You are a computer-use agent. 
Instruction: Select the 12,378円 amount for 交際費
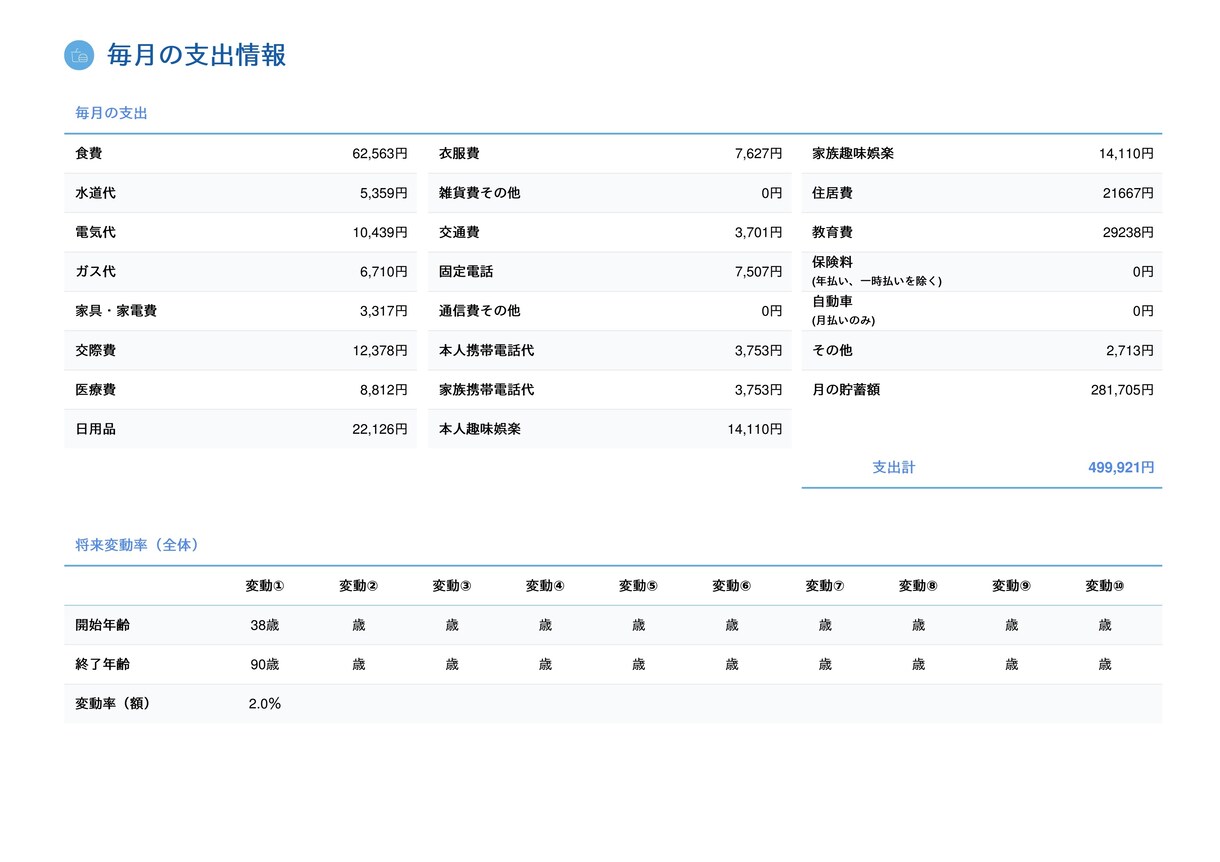[380, 351]
